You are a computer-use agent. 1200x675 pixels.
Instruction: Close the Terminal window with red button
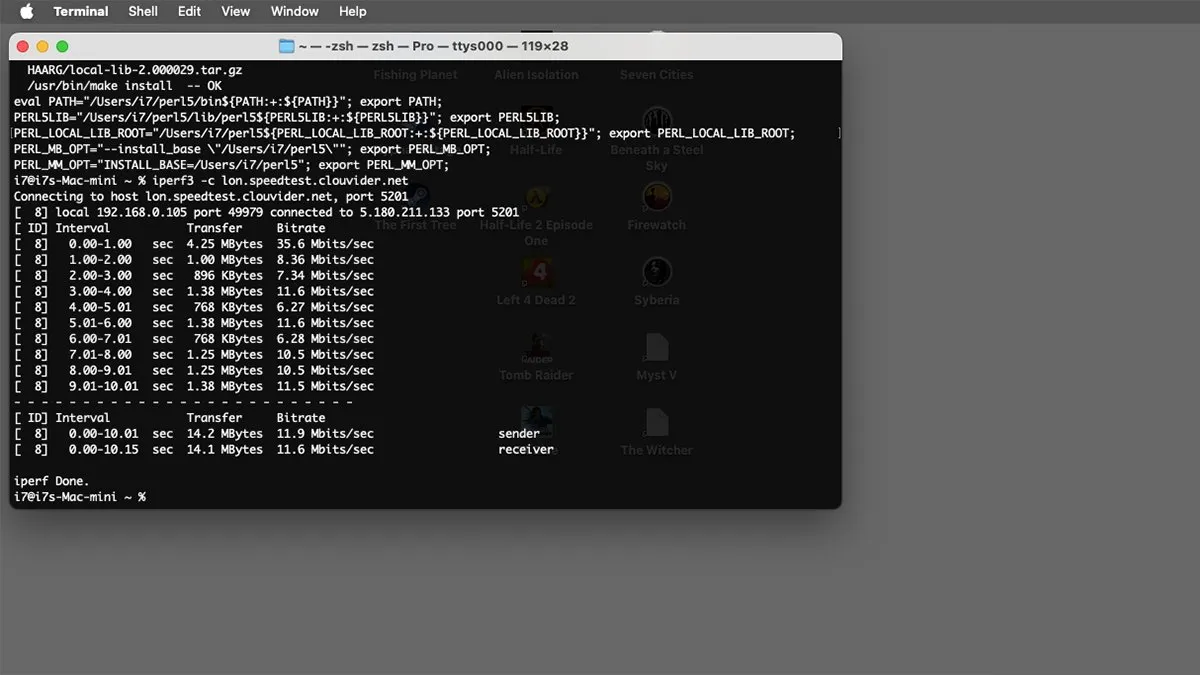click(x=23, y=46)
